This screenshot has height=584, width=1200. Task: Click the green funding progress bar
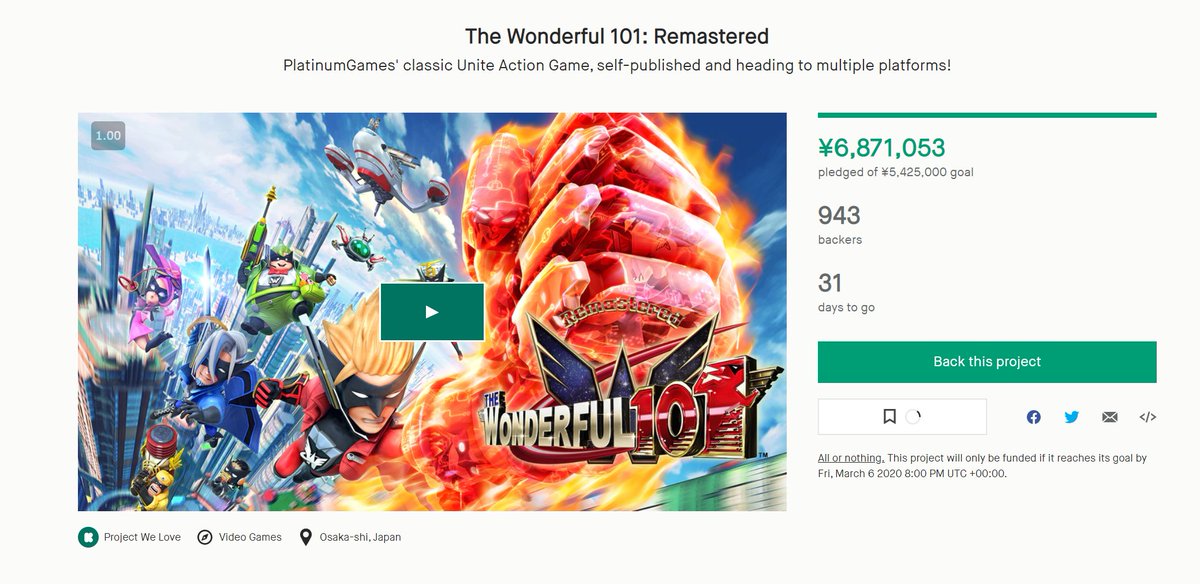[x=987, y=115]
